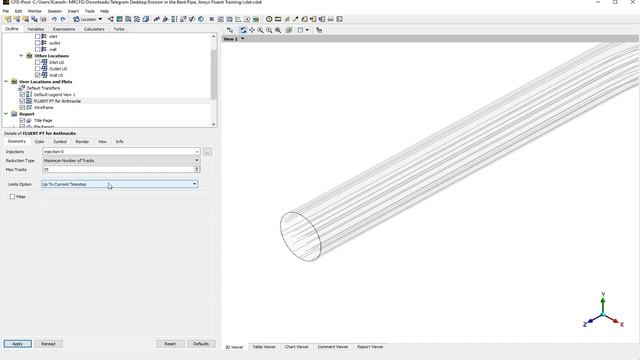Open the Chart Viewer tab
This screenshot has width=640, height=360.
click(296, 347)
